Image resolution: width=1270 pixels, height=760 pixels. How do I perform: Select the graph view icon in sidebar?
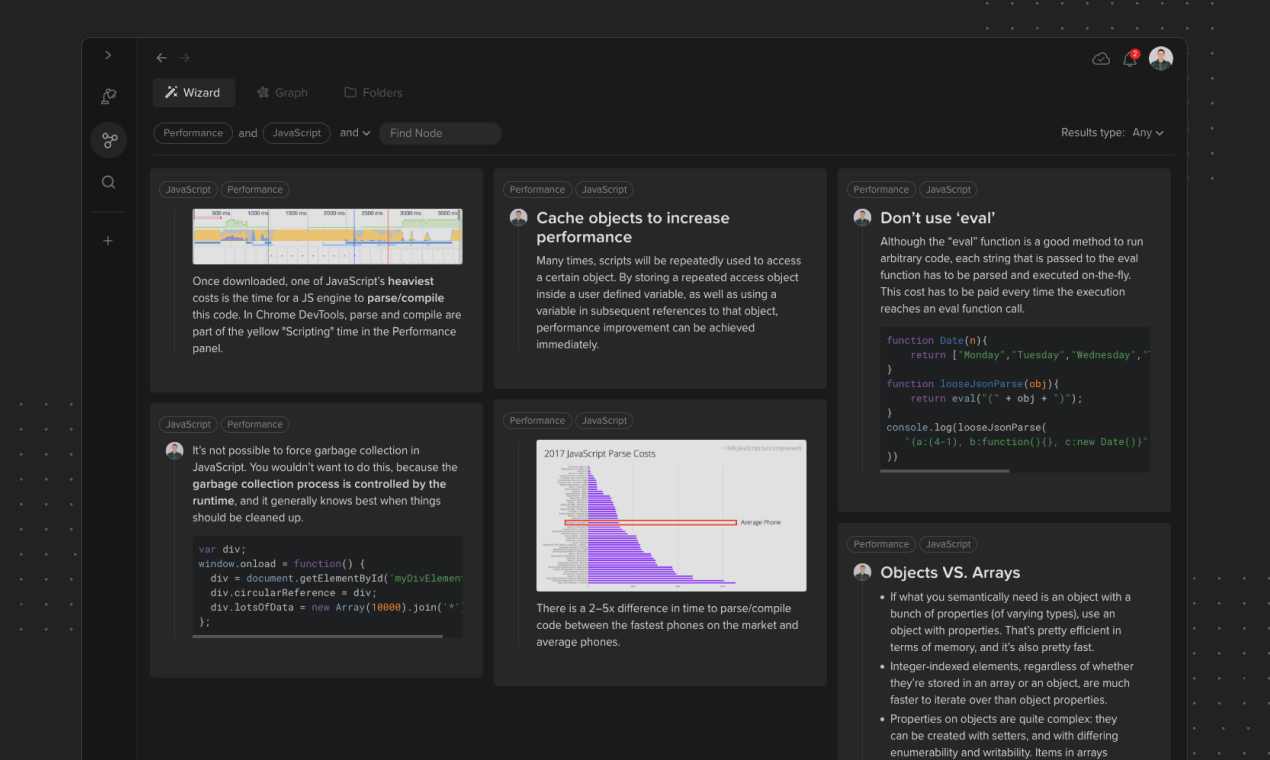point(108,140)
